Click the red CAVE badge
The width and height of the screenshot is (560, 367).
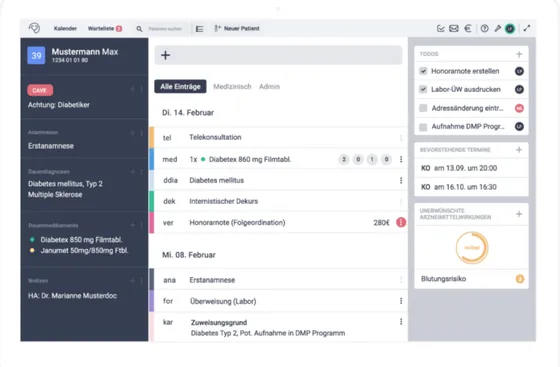click(x=40, y=90)
